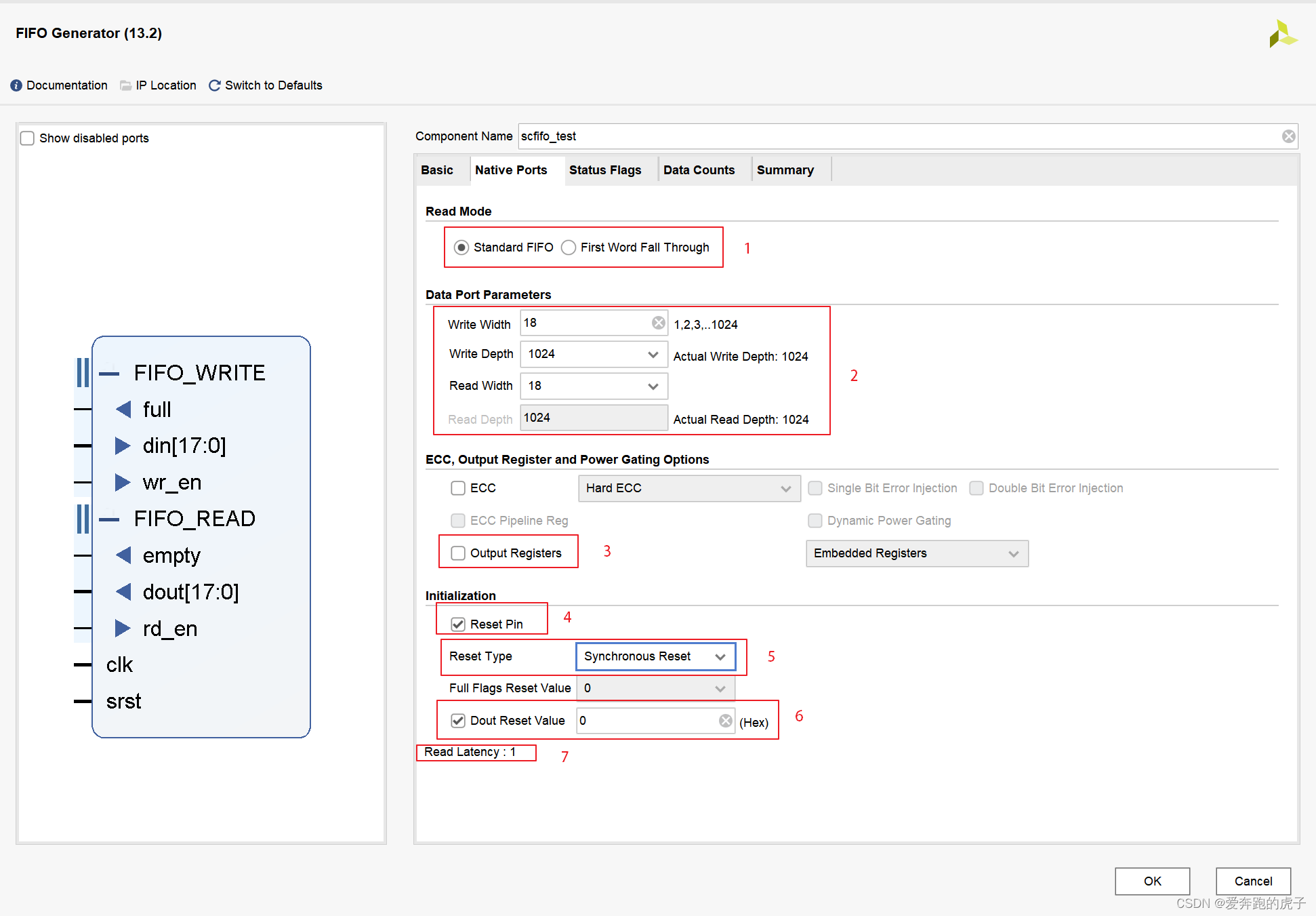Clear the Write Width value with X icon
Viewport: 1316px width, 916px height.
(x=658, y=323)
